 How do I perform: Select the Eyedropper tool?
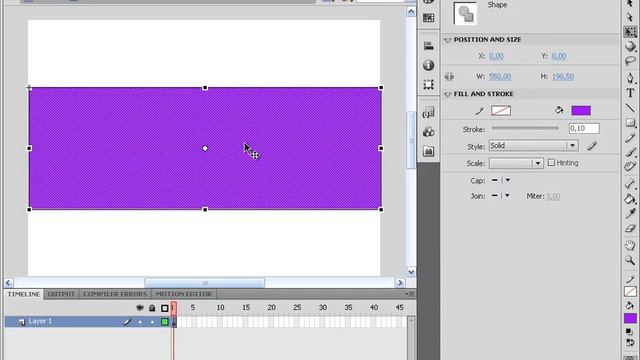(630, 213)
